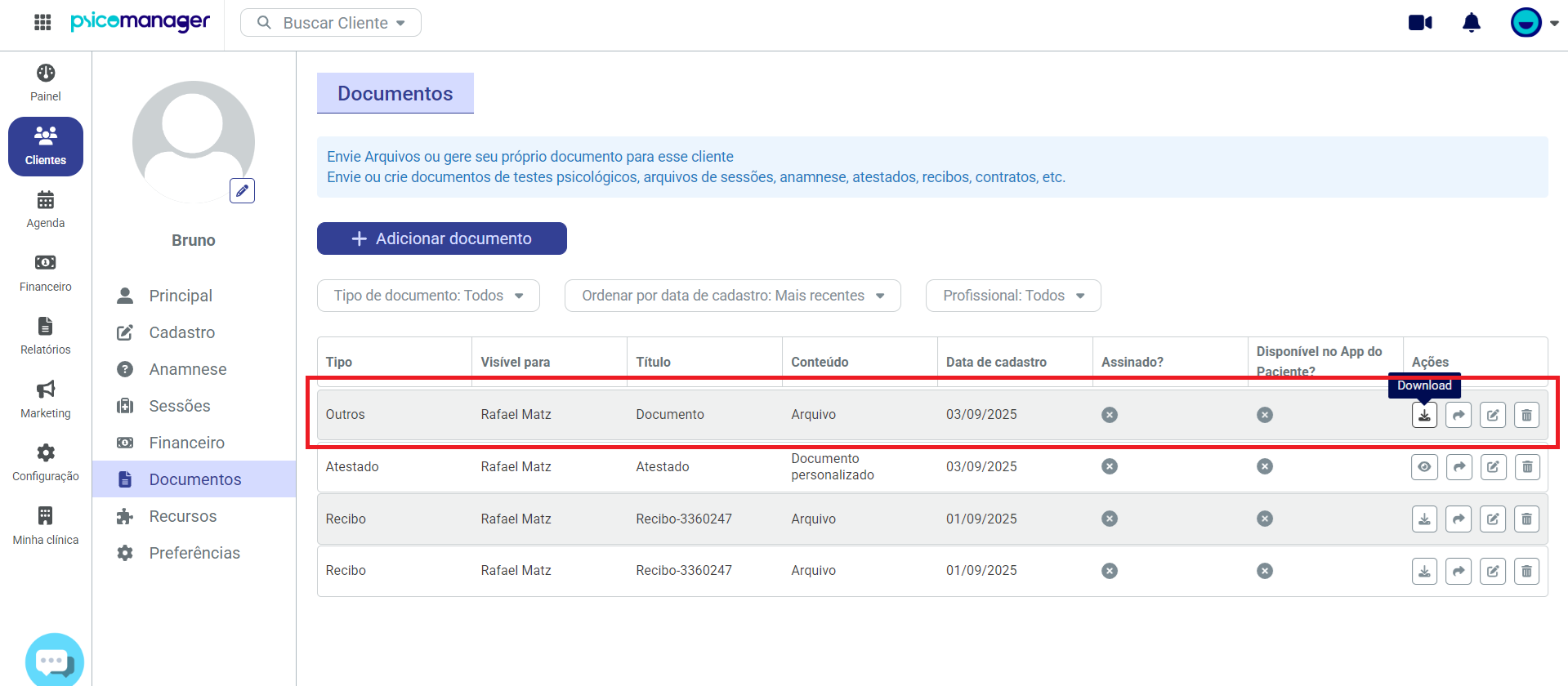
Task: Download the Documento file from Outros row
Action: click(1424, 415)
